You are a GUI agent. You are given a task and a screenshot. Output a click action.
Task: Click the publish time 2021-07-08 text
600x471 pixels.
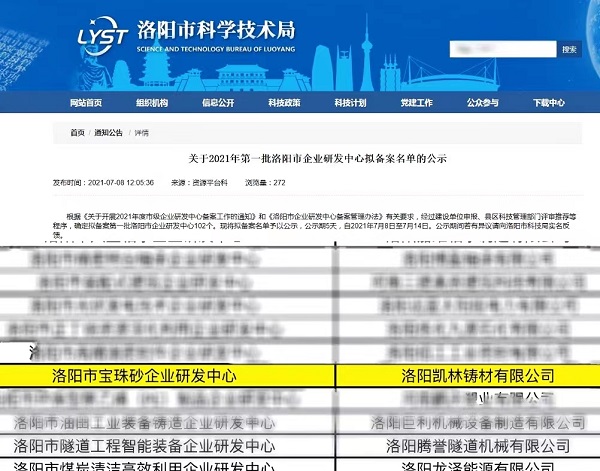click(103, 183)
